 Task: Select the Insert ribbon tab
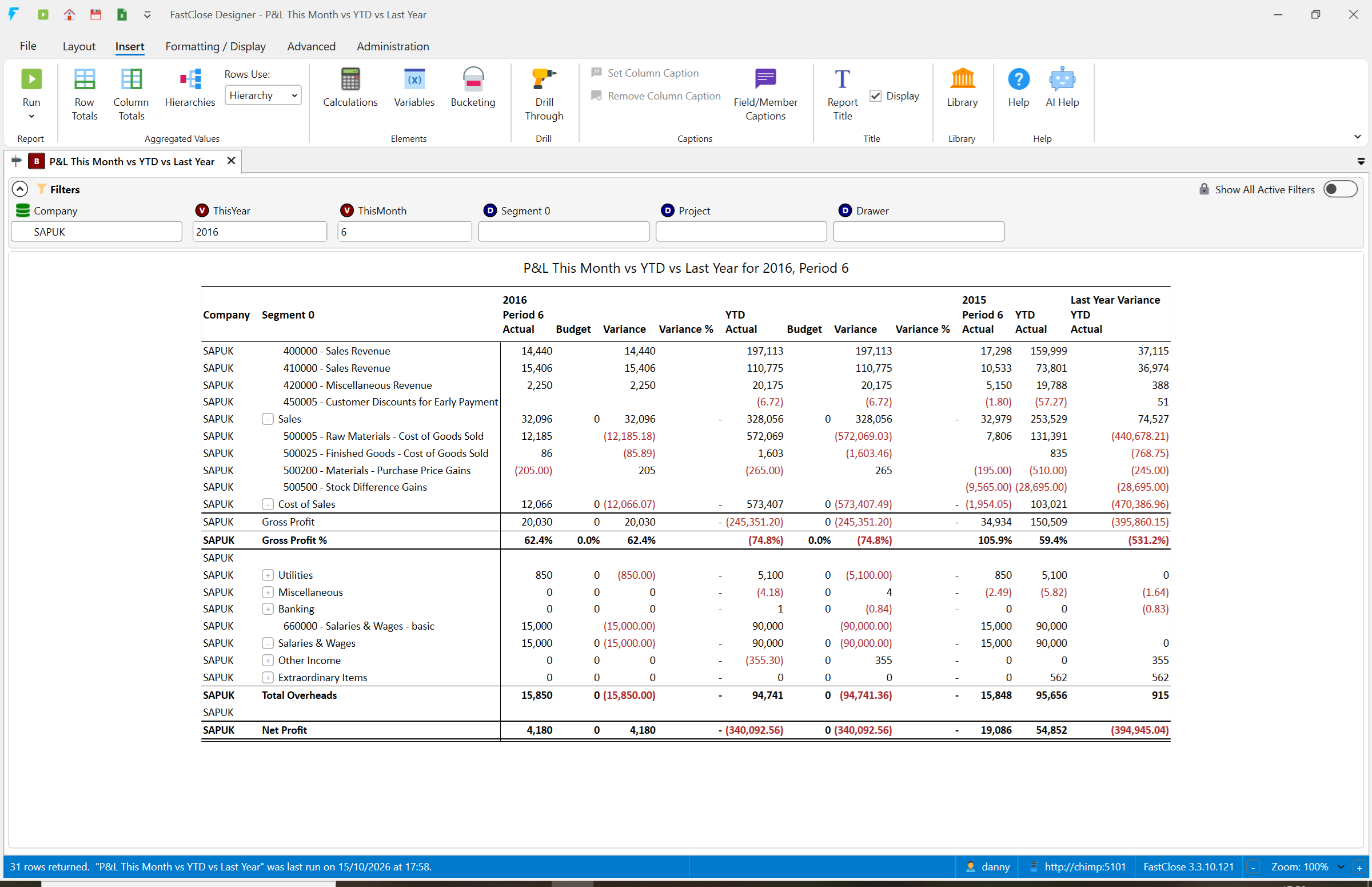pos(130,46)
